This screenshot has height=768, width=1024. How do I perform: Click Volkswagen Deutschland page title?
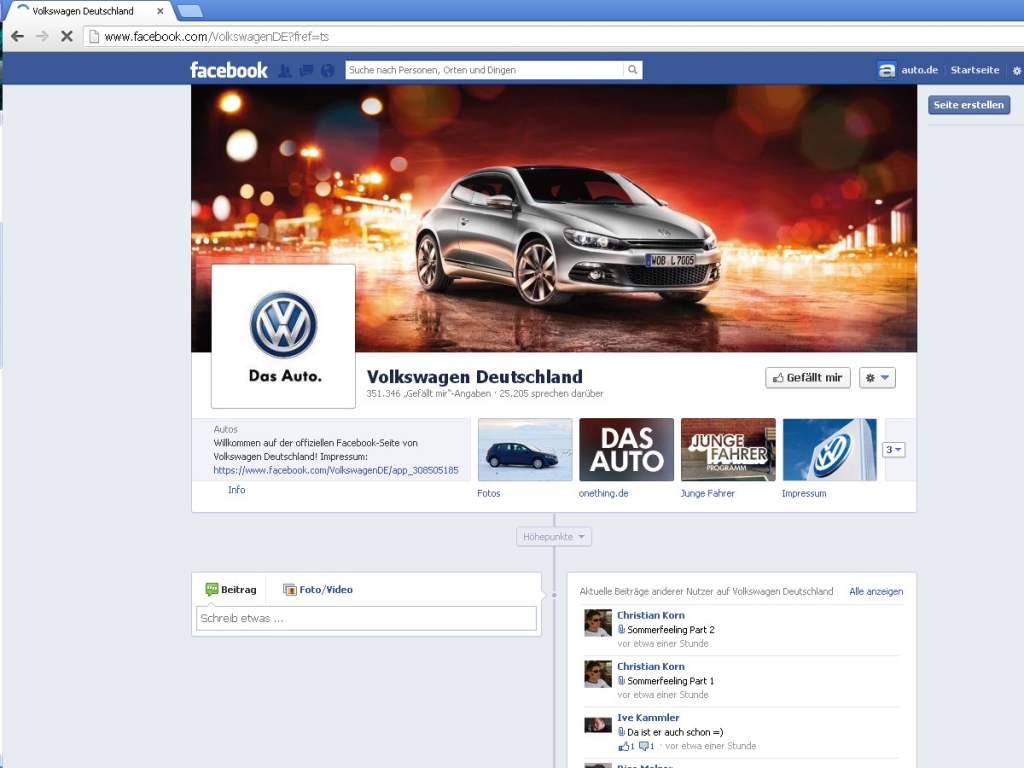click(x=474, y=377)
